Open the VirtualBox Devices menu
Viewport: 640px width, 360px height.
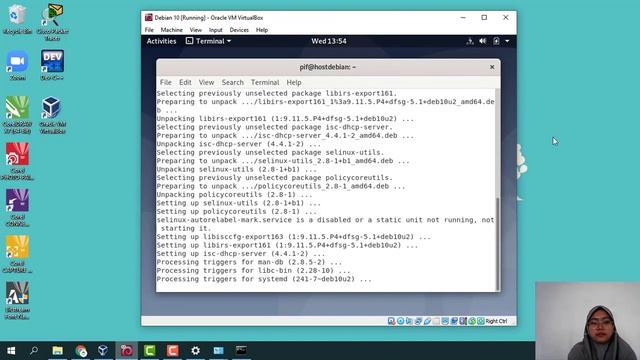pyautogui.click(x=239, y=30)
